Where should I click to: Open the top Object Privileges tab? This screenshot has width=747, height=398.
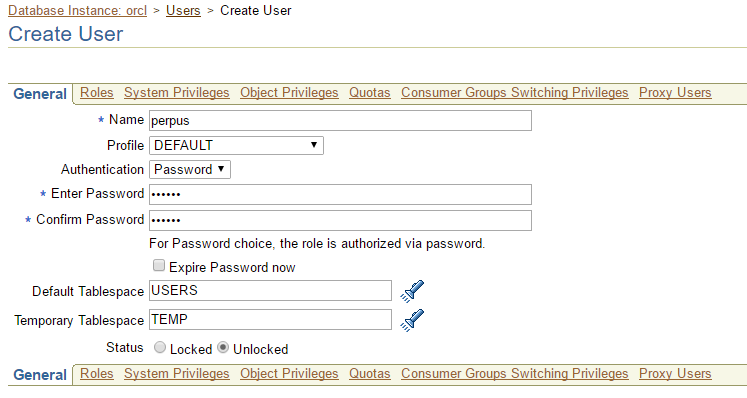pyautogui.click(x=289, y=92)
